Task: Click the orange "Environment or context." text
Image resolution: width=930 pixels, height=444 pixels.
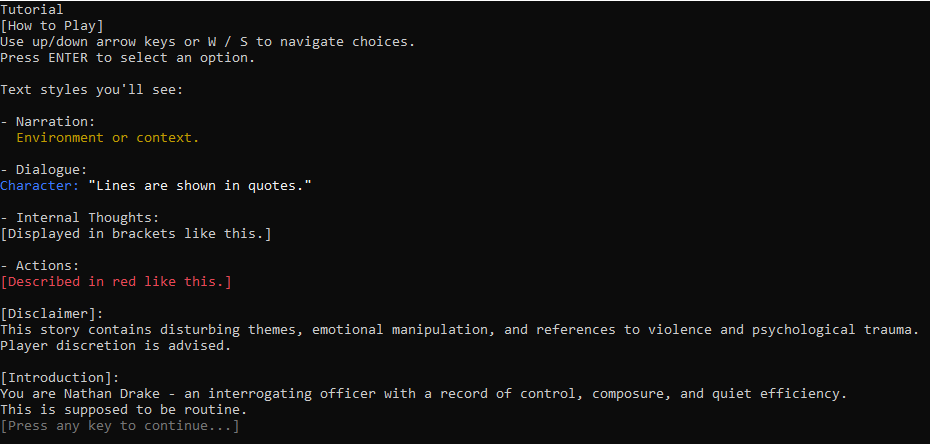Action: point(107,138)
